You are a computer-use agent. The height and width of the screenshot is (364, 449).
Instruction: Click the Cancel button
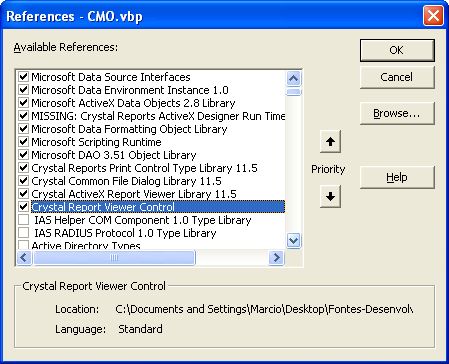coord(397,77)
